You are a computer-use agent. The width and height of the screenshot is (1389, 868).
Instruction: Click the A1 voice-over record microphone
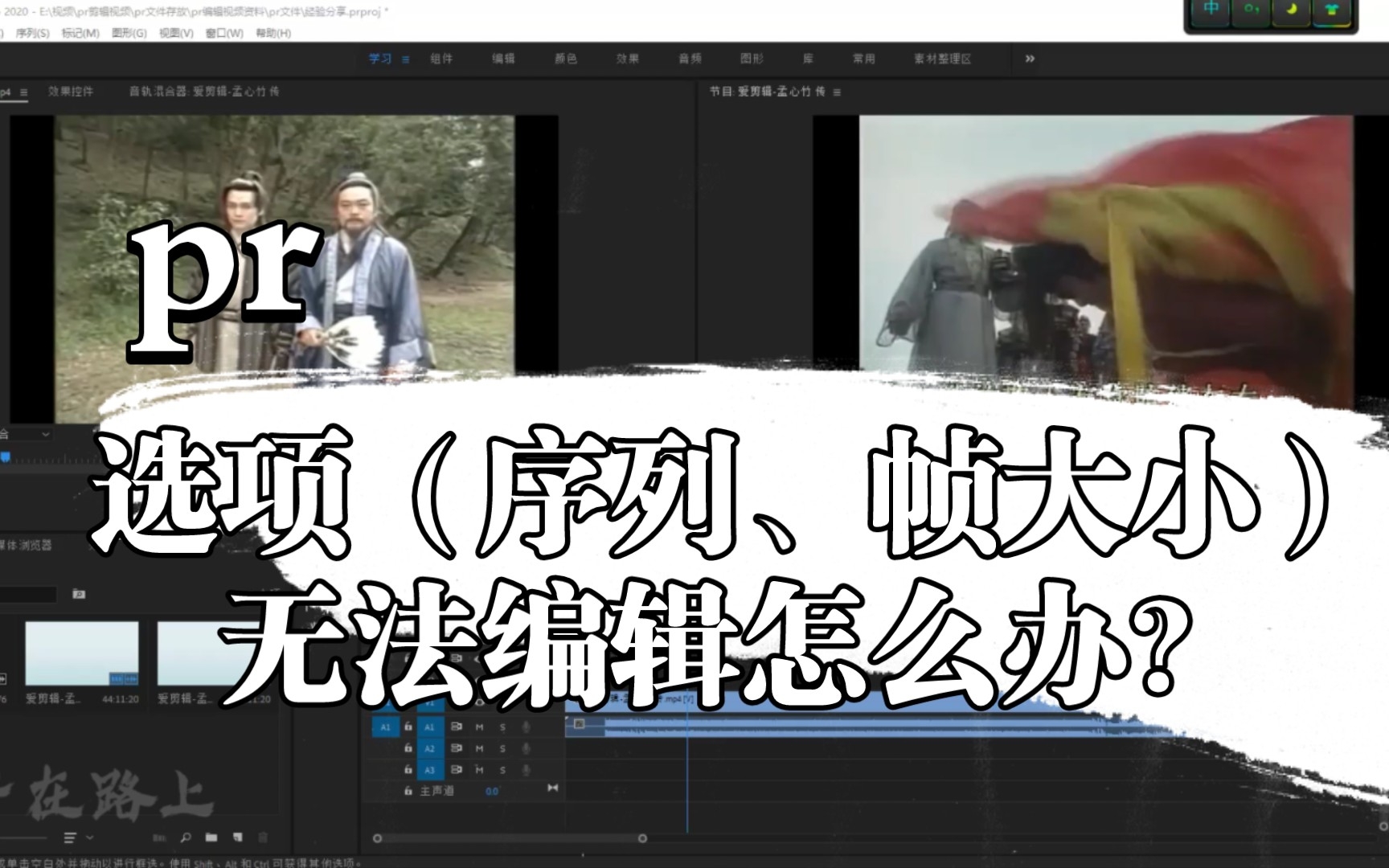[x=527, y=727]
